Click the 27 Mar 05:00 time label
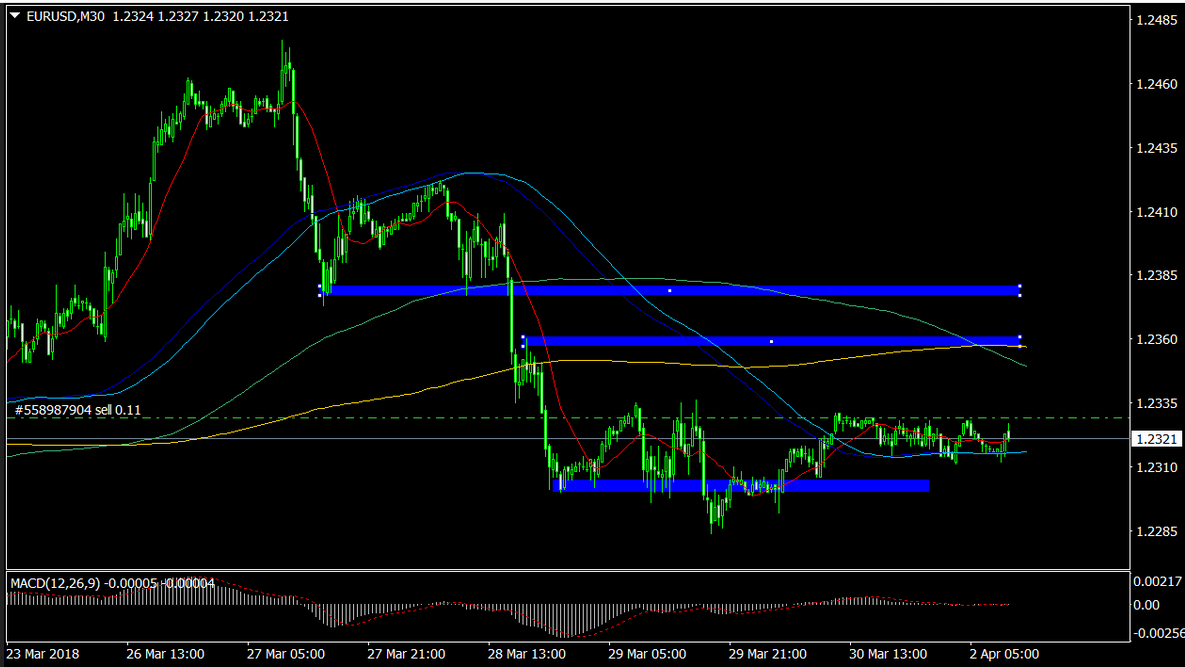The height and width of the screenshot is (667, 1185). [285, 654]
